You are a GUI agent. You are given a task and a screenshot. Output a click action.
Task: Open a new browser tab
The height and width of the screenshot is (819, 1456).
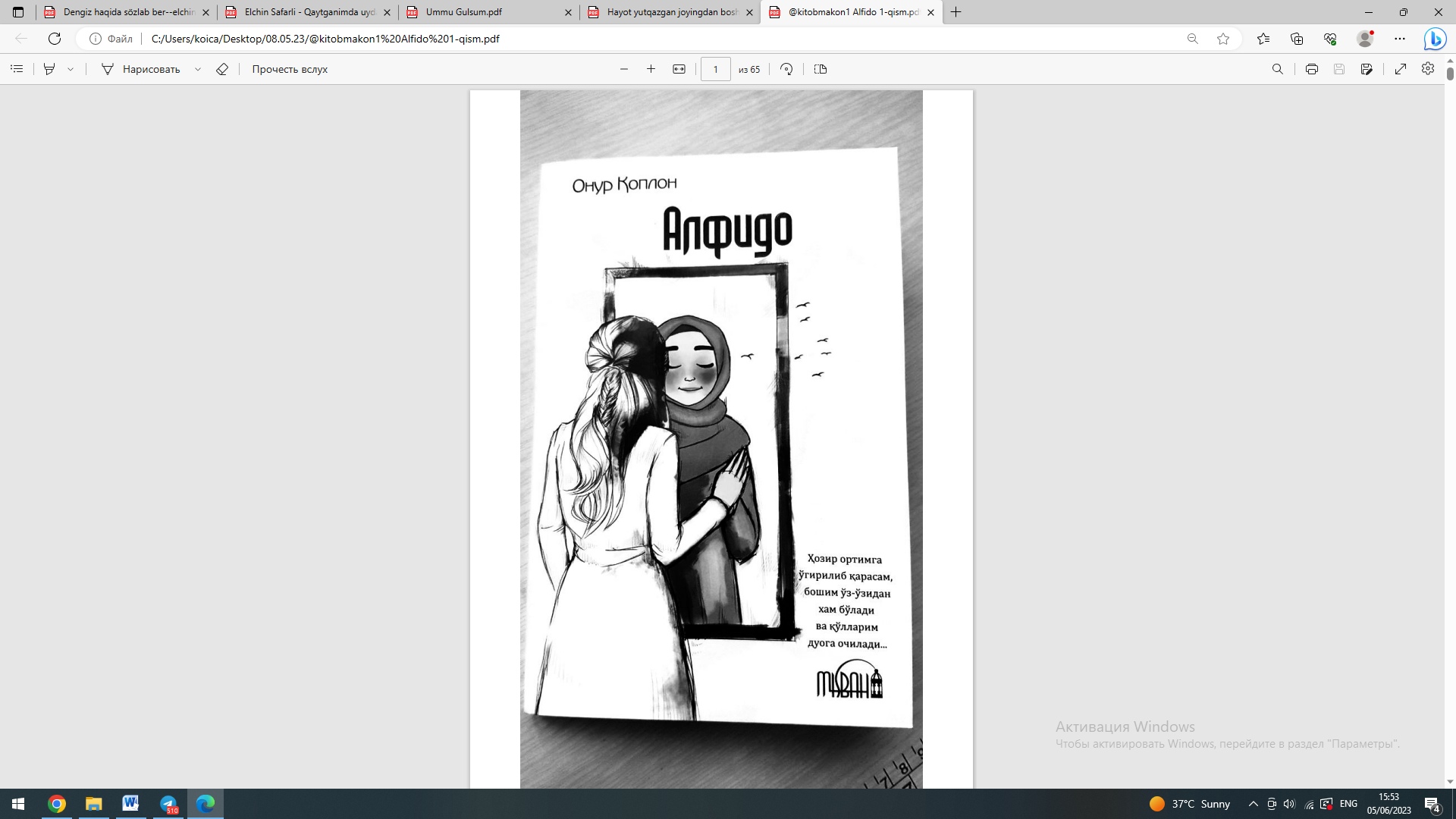(x=955, y=12)
